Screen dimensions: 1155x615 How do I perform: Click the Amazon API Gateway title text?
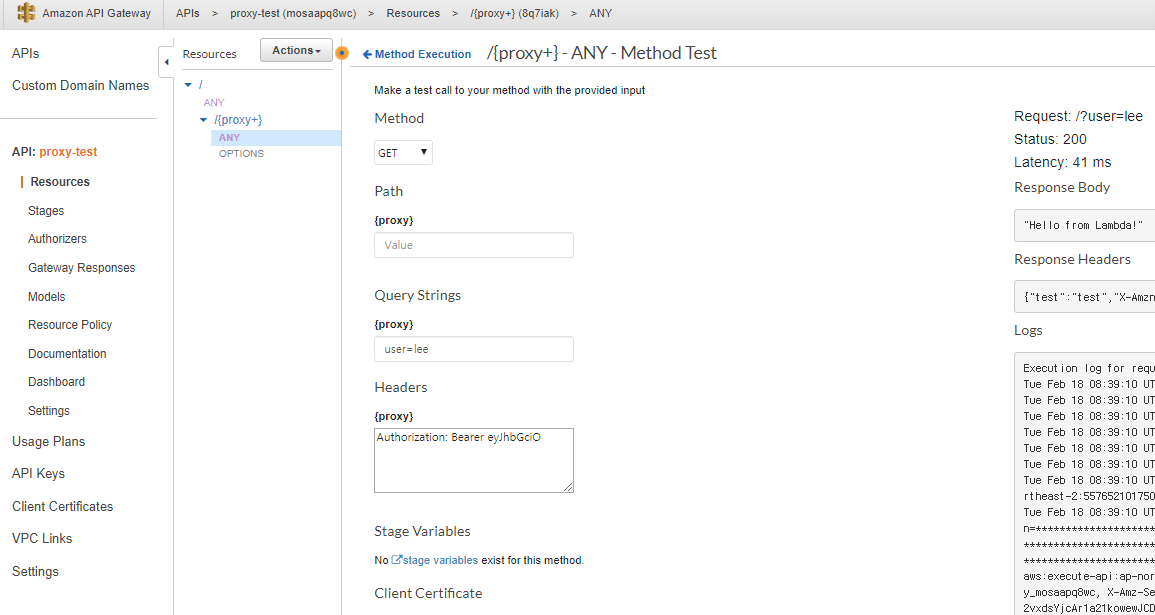[96, 13]
